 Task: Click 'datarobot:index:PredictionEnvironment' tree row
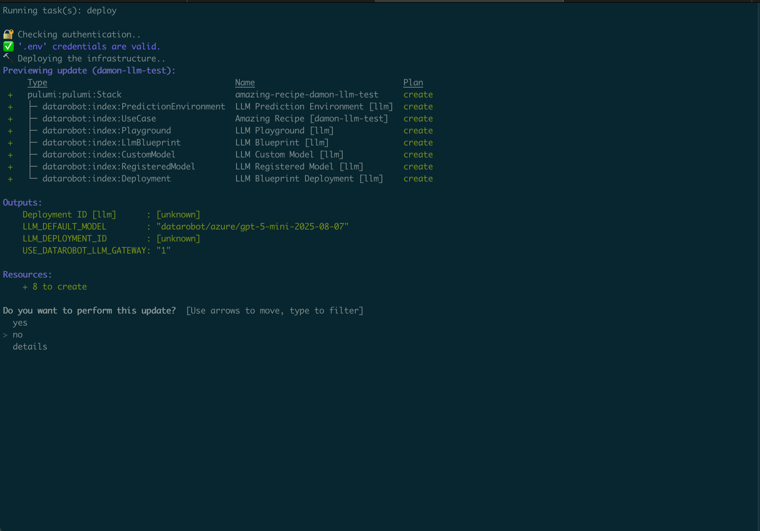133,107
